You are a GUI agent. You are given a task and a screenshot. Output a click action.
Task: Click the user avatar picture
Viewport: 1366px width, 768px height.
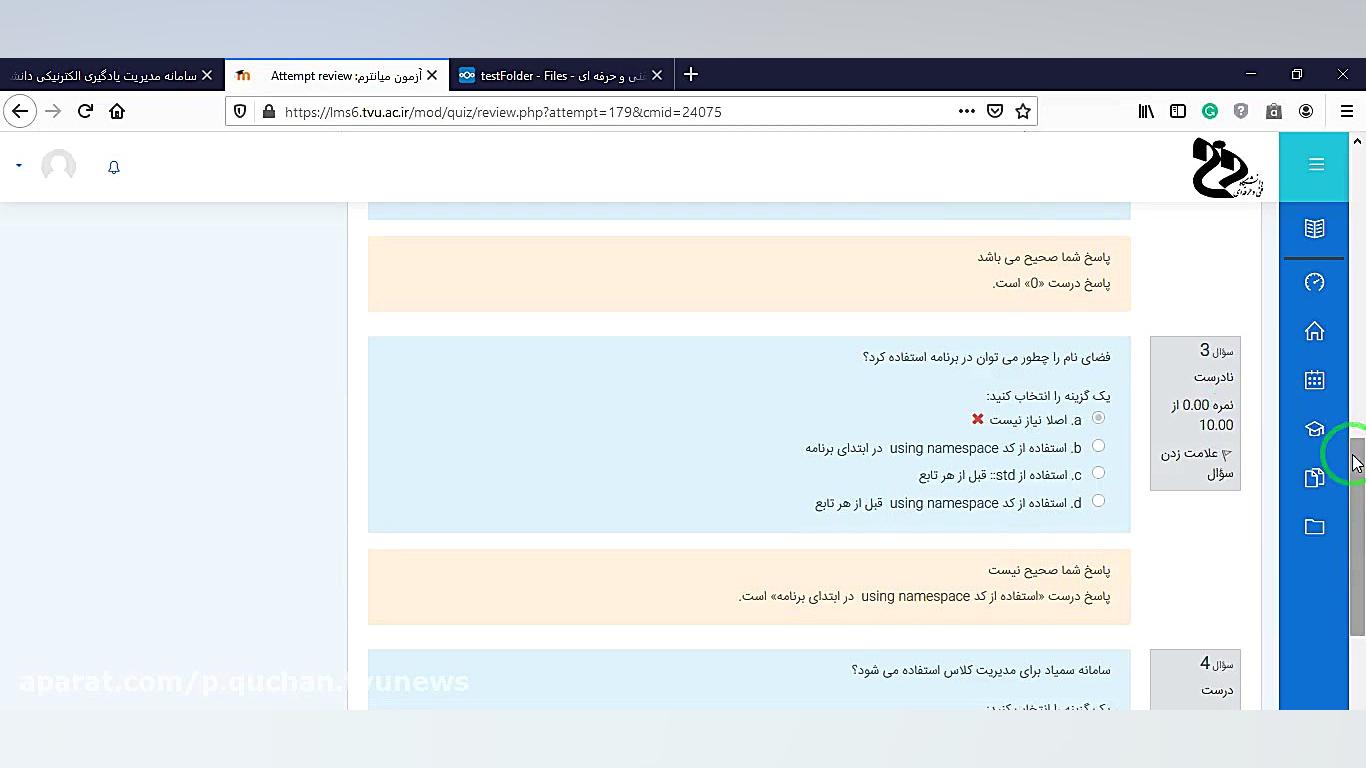click(x=59, y=166)
